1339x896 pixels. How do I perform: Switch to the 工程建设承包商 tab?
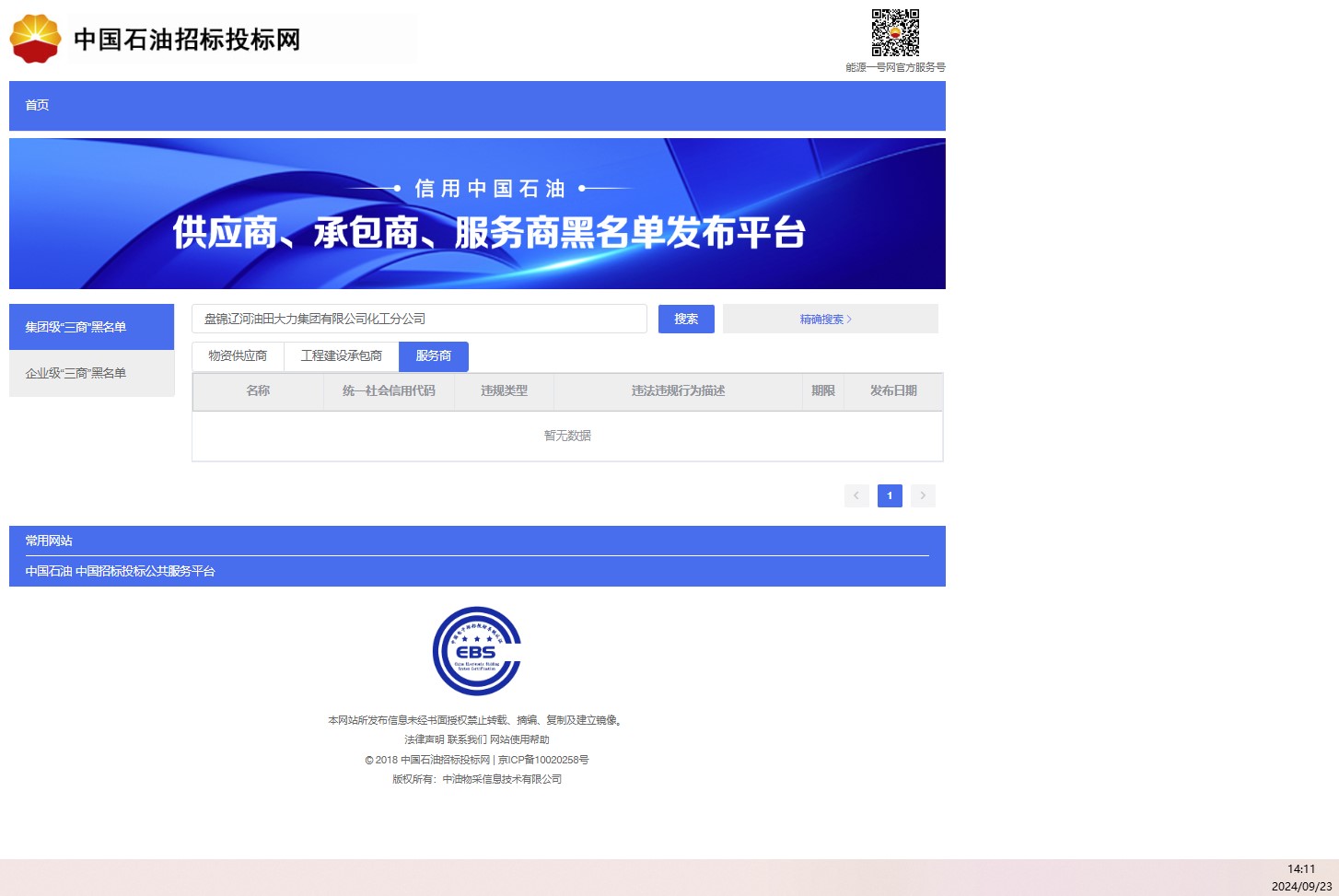(342, 356)
